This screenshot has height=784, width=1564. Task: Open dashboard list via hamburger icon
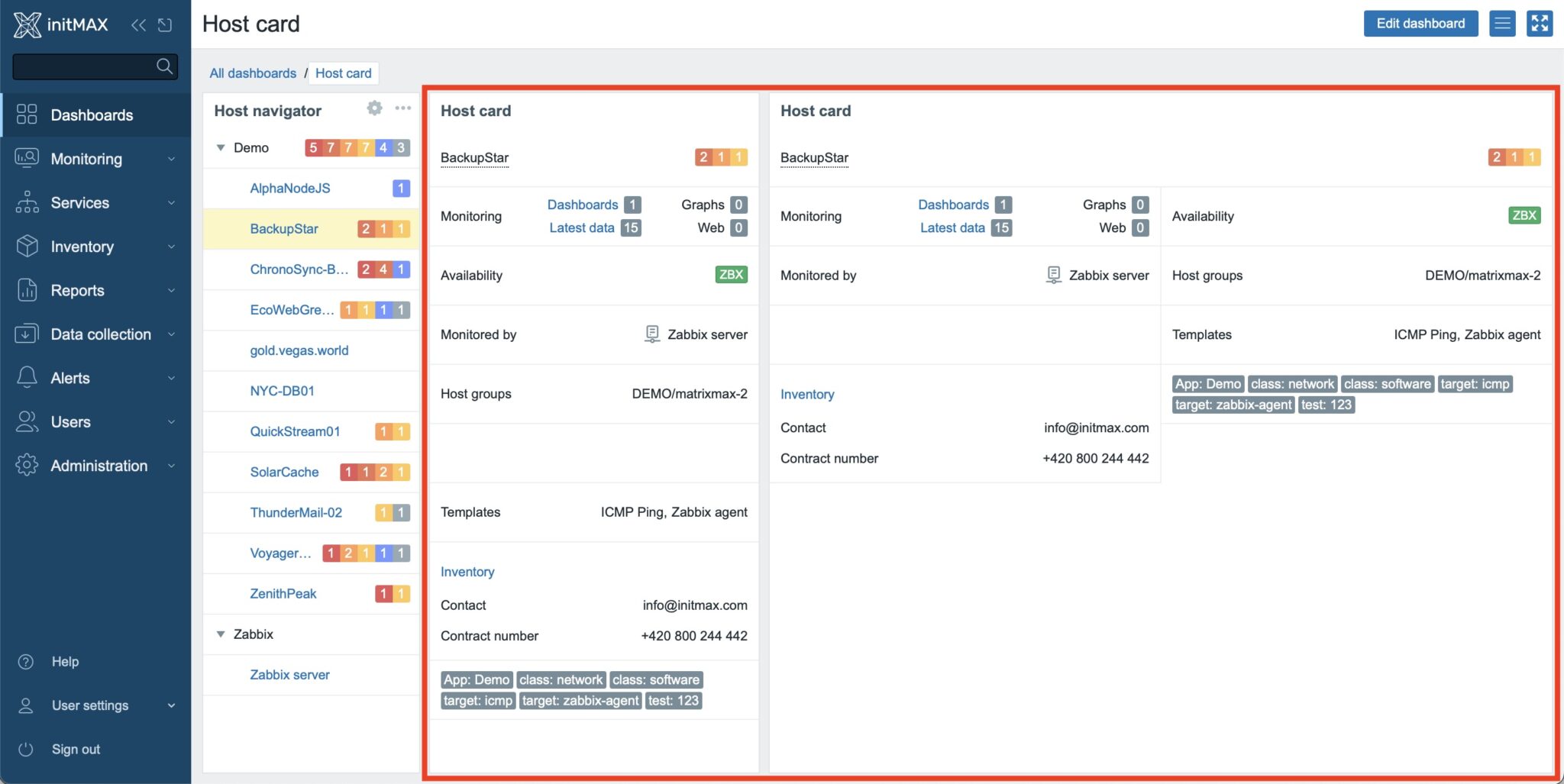point(1502,23)
